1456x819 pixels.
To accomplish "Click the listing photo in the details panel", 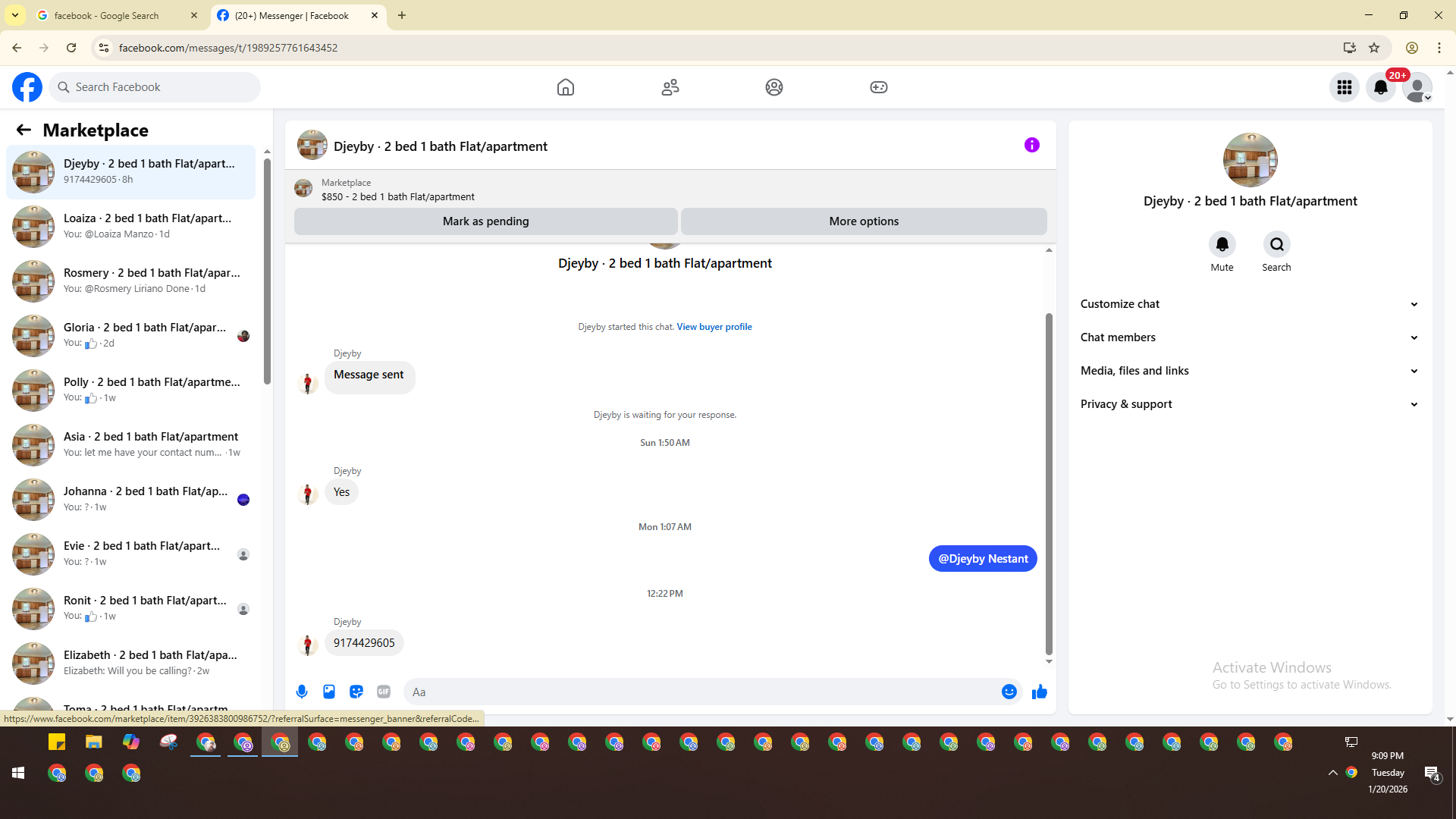I will coord(1250,160).
